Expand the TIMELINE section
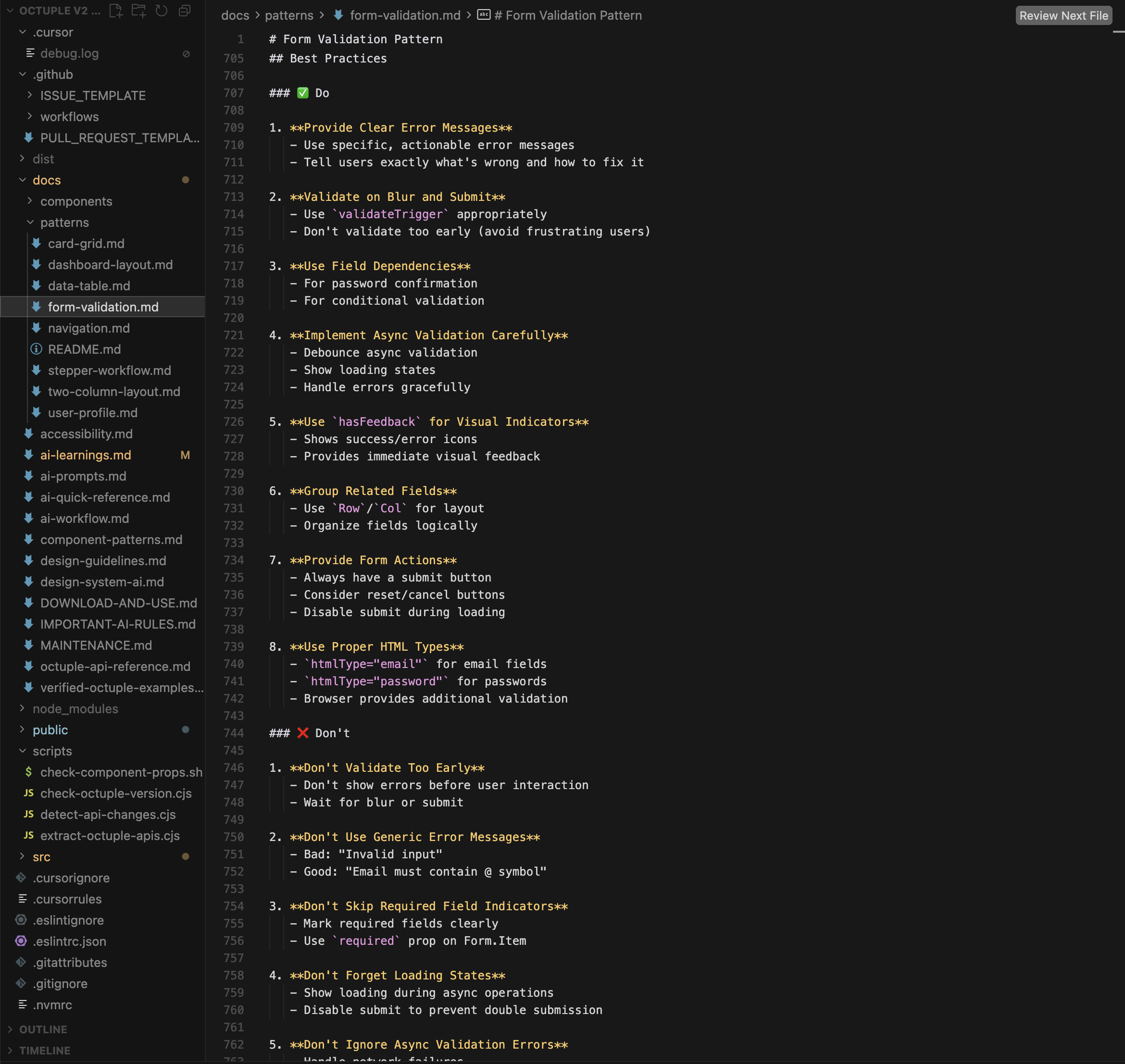 point(44,1050)
